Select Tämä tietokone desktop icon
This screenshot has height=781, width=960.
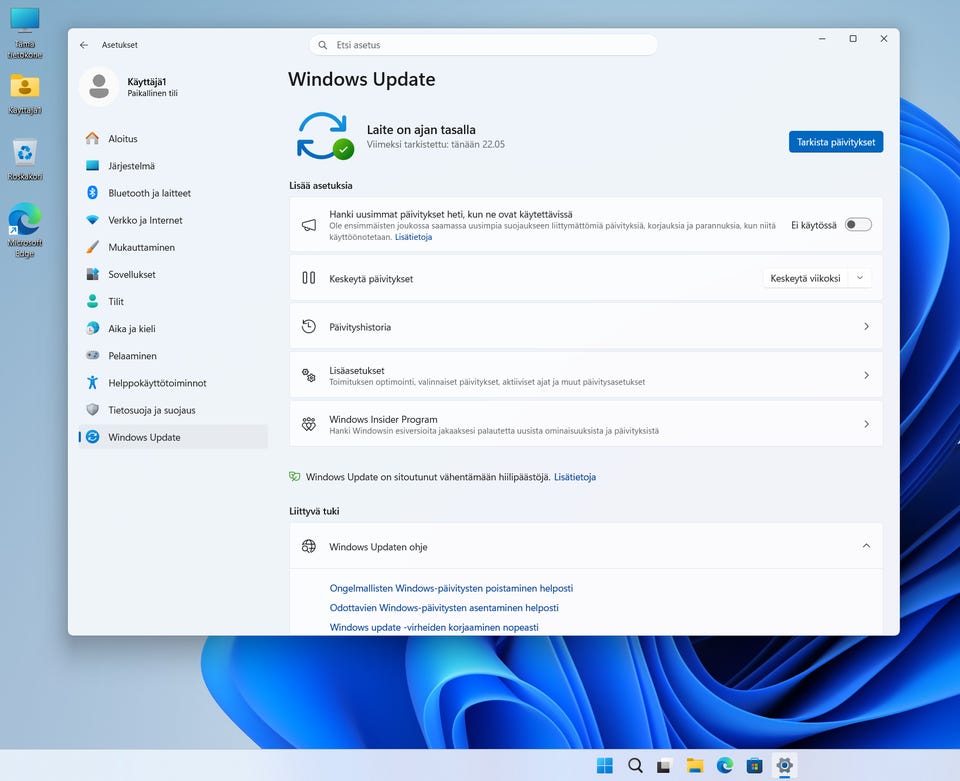tap(24, 33)
